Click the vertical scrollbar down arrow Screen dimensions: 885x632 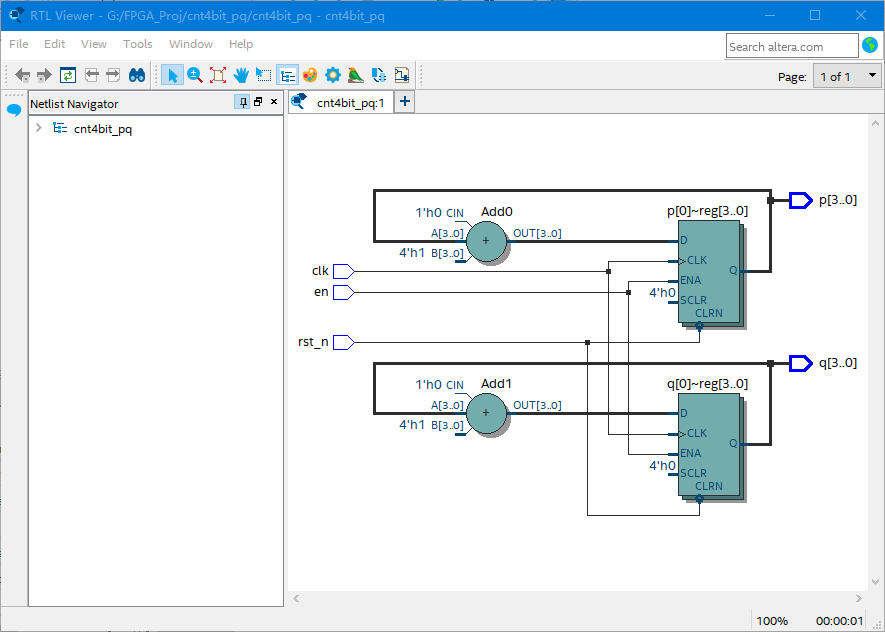coord(875,581)
